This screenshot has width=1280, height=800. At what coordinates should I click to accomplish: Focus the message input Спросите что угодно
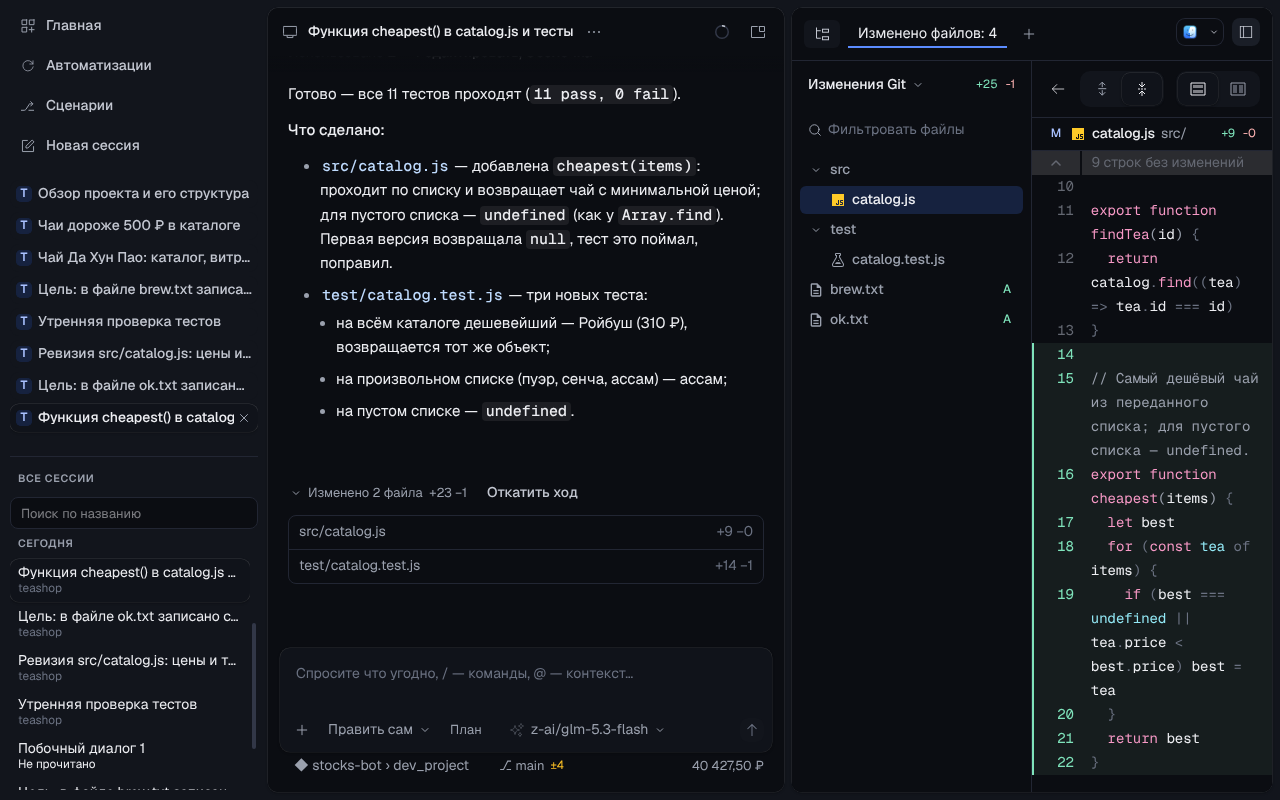[526, 673]
